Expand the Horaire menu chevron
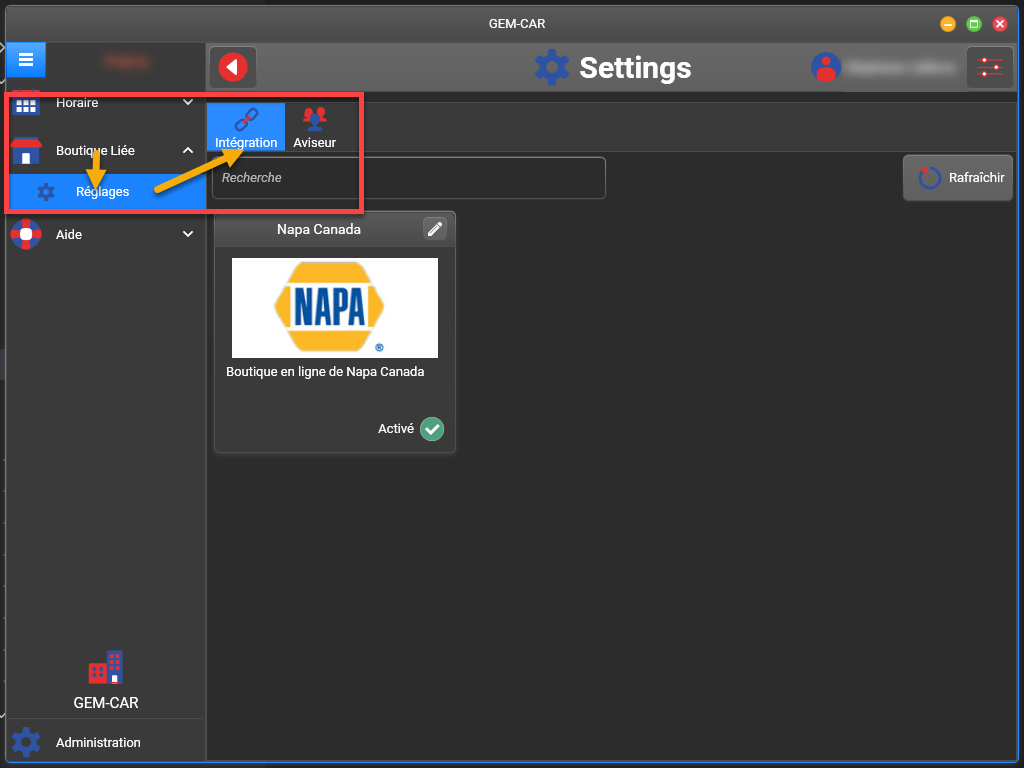 pos(188,103)
